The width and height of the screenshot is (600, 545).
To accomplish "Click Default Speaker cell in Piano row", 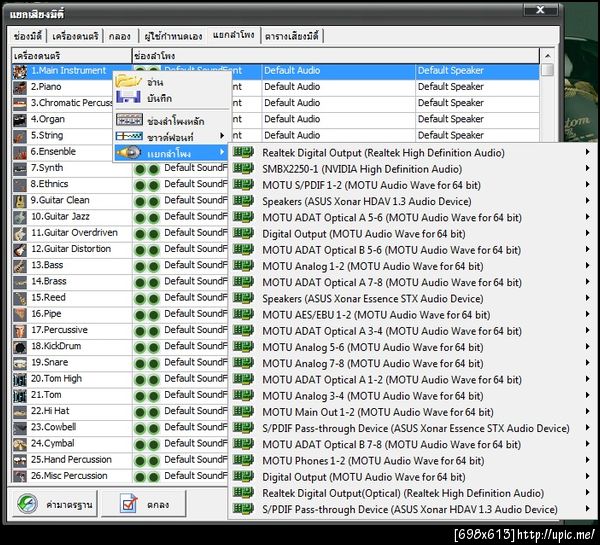I will 477,87.
